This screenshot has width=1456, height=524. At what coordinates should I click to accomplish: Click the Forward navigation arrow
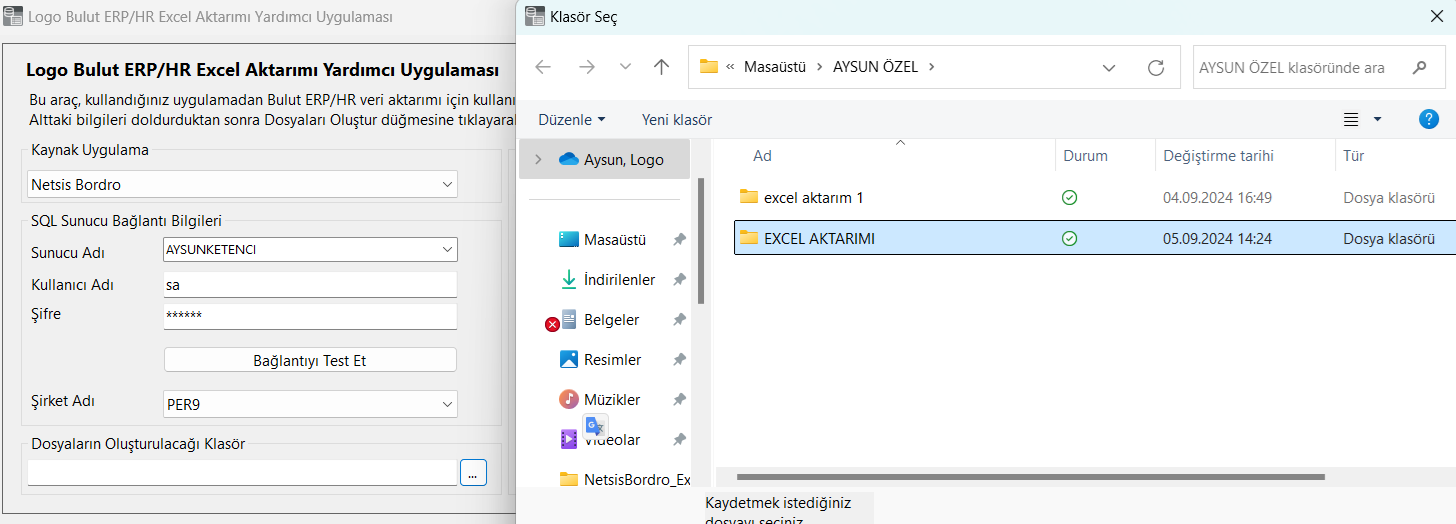(x=587, y=67)
